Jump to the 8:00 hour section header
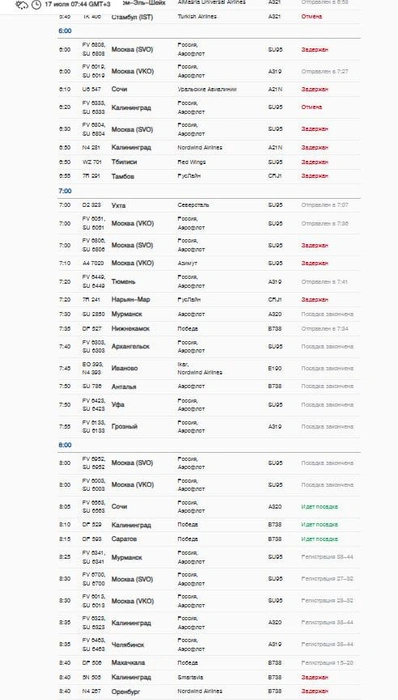Image resolution: width=398 pixels, height=700 pixels. click(65, 445)
